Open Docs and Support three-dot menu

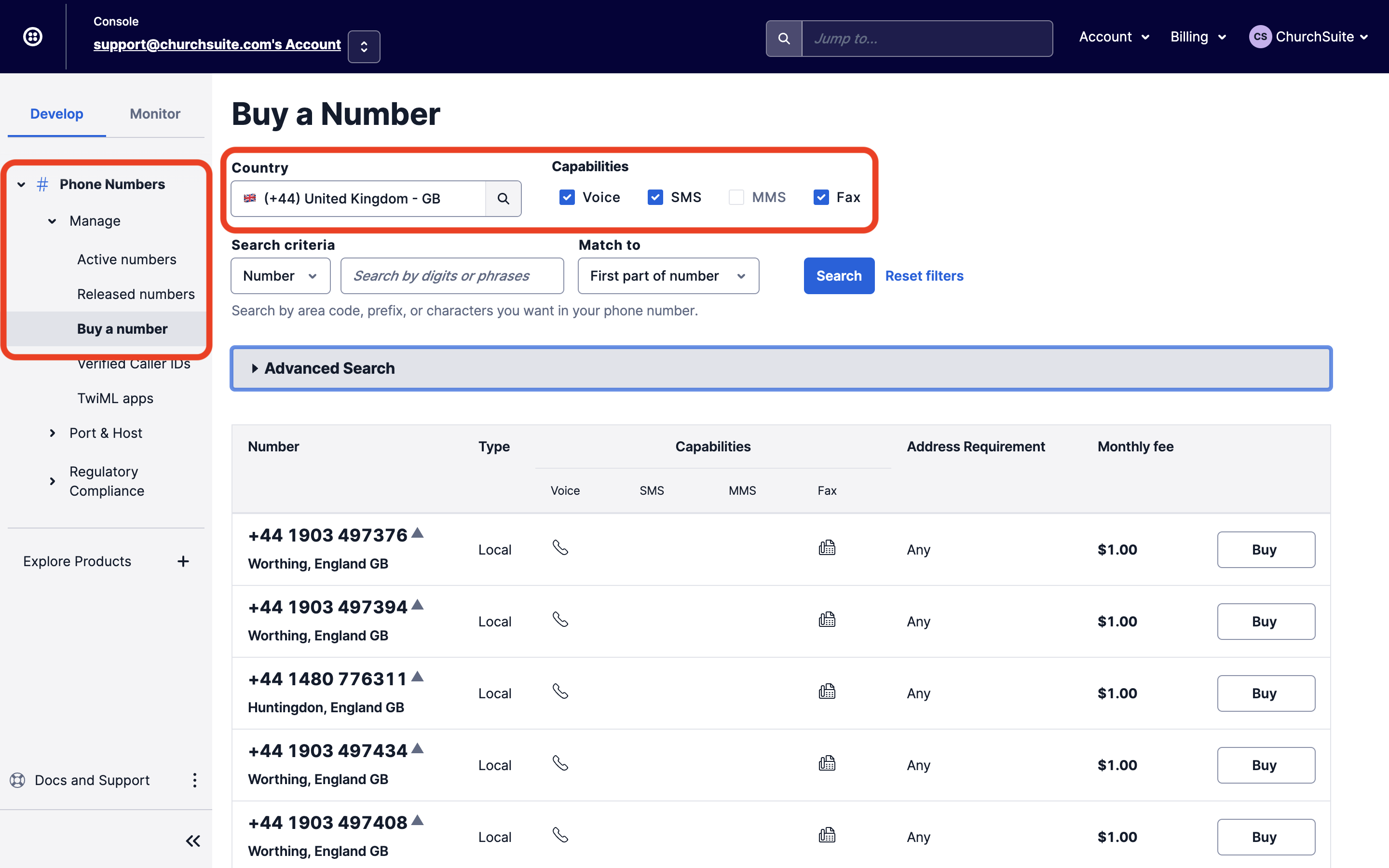point(194,780)
